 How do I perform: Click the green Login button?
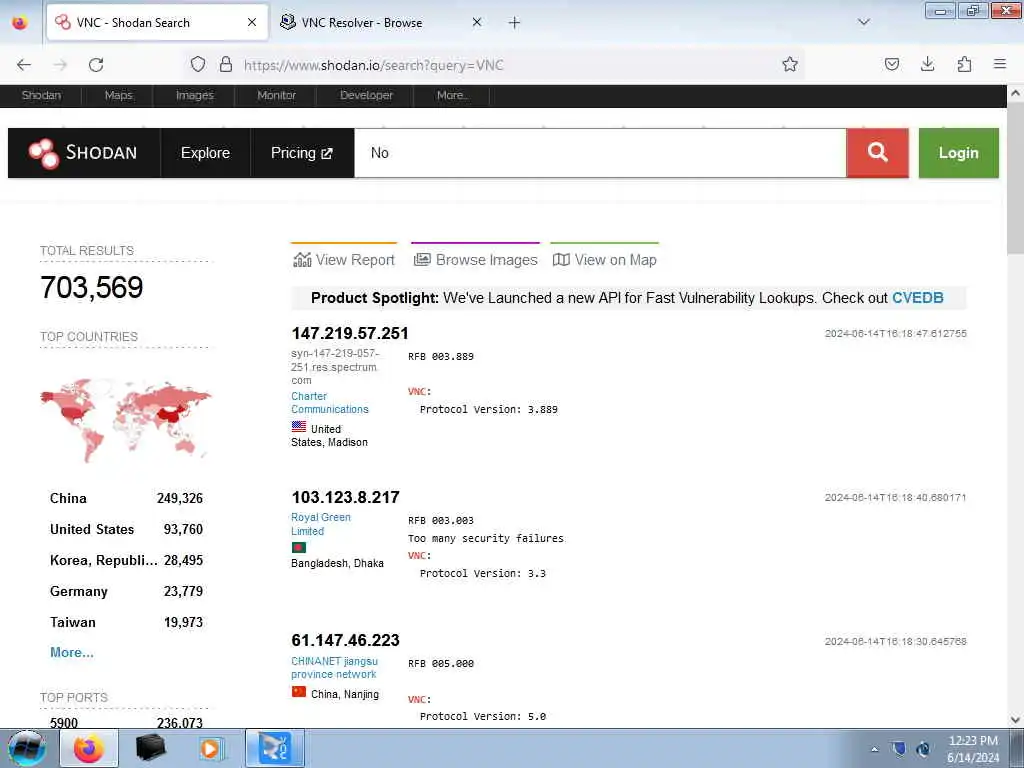coord(958,153)
